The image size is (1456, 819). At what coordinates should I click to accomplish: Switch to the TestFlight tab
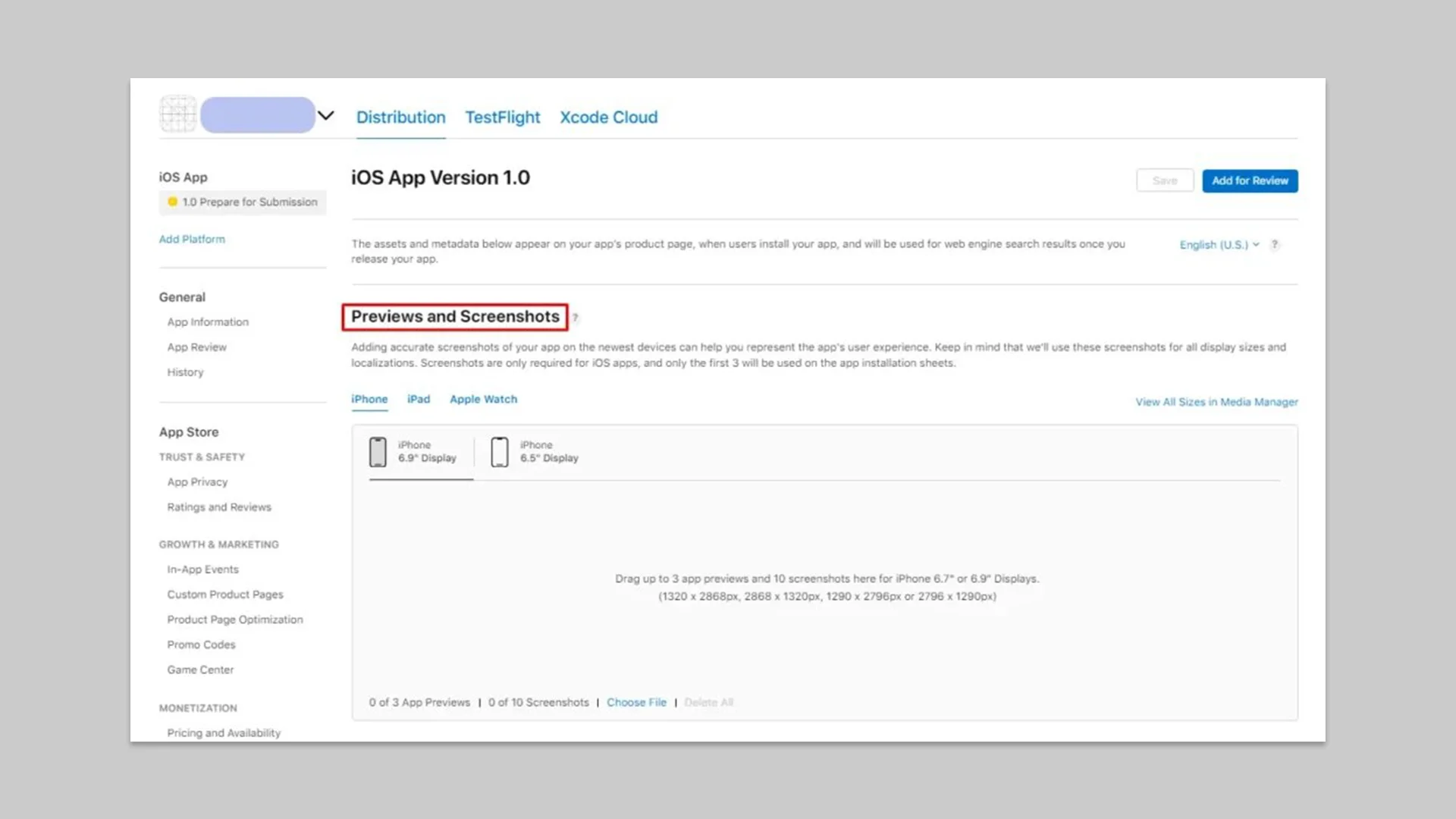(x=503, y=118)
